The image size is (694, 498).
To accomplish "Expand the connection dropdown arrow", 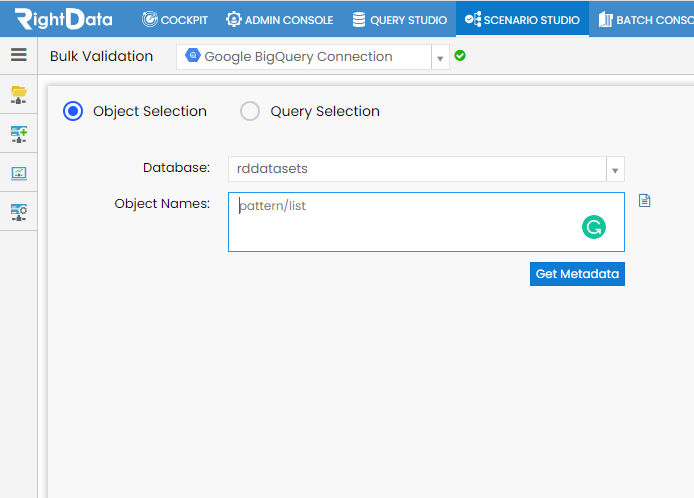I will 440,58.
